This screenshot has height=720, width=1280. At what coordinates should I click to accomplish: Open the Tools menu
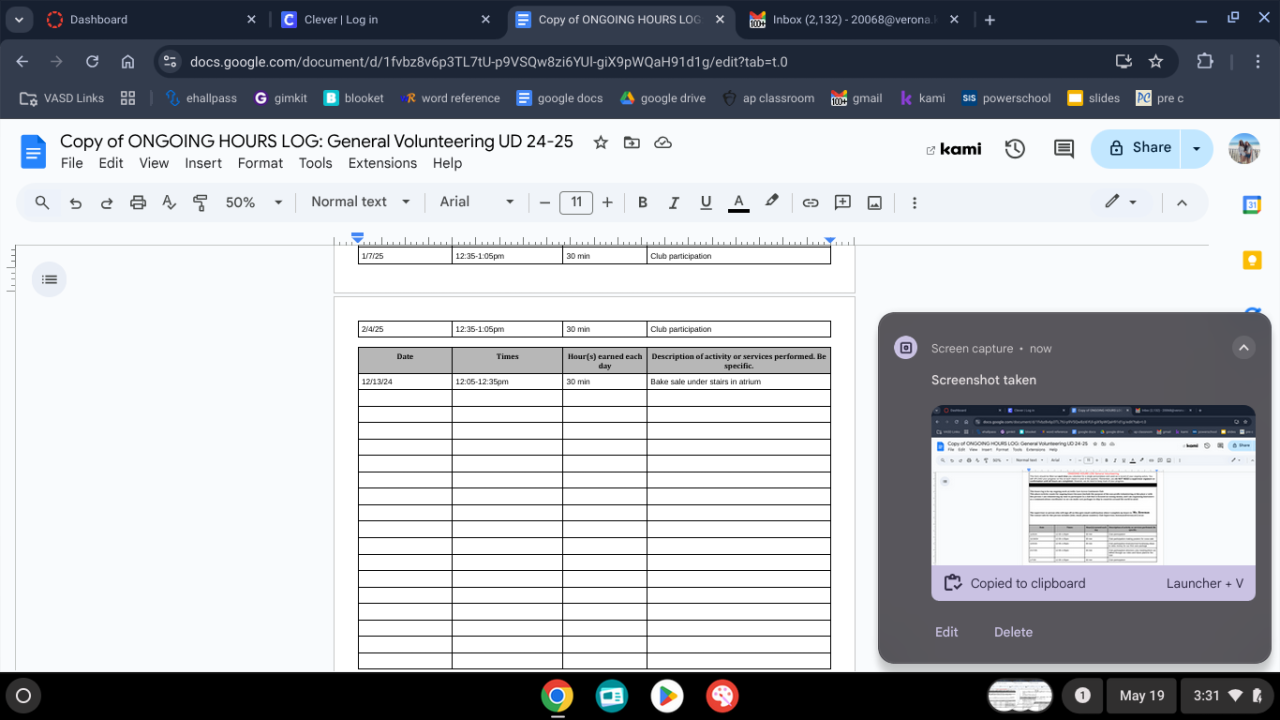tap(315, 163)
